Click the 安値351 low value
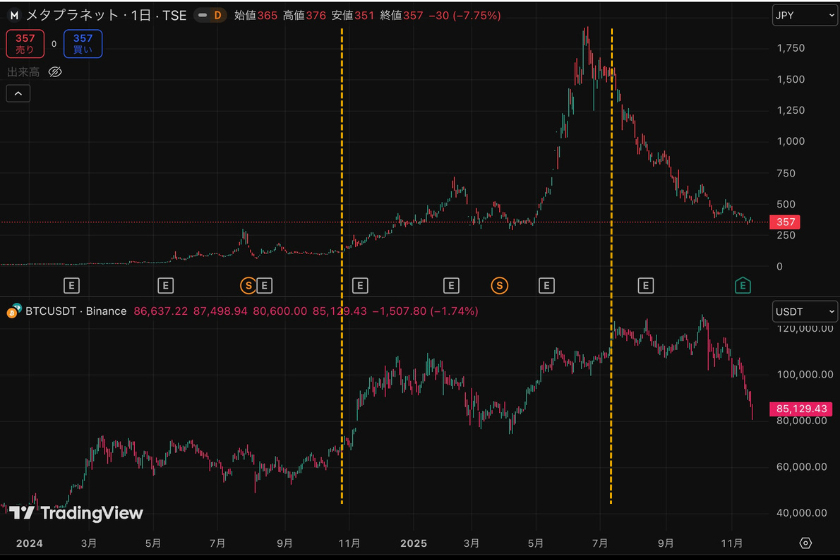Screen dimensions: 840x560 pos(352,16)
